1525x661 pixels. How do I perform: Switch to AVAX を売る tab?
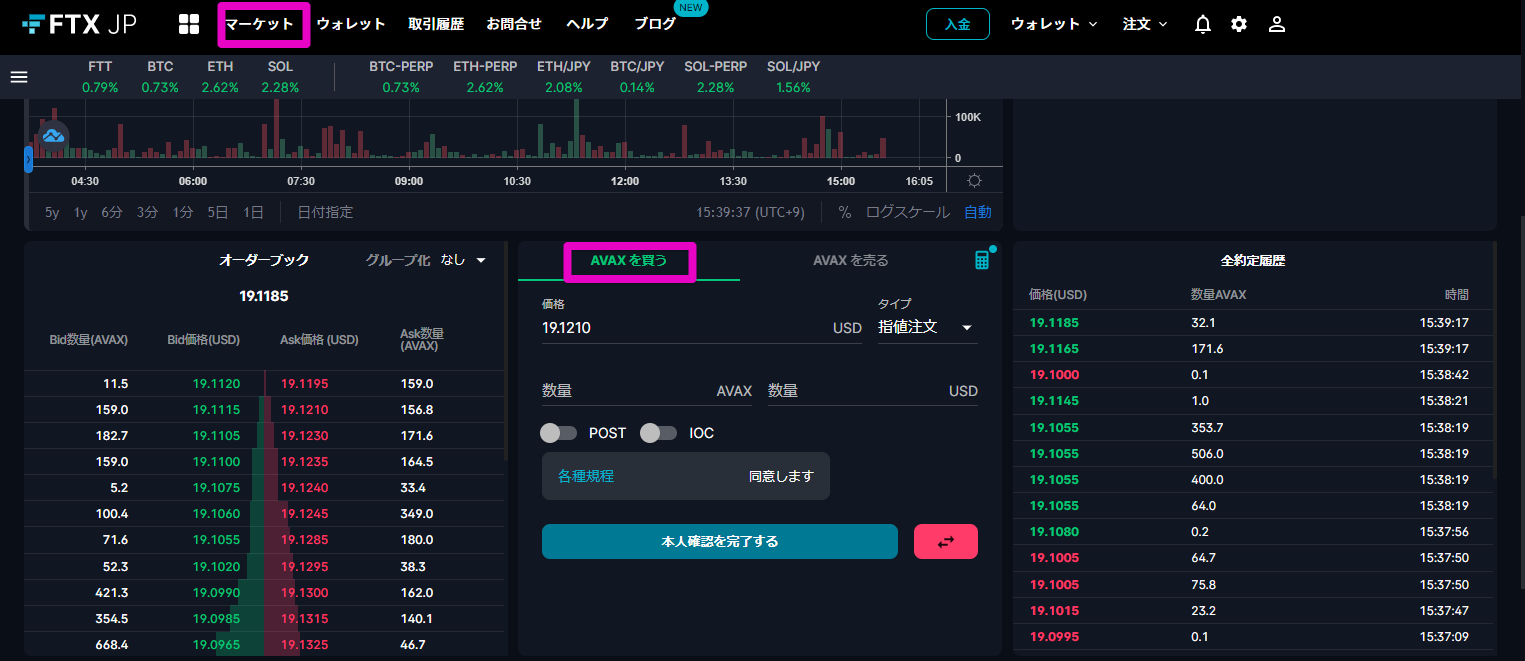click(x=851, y=261)
